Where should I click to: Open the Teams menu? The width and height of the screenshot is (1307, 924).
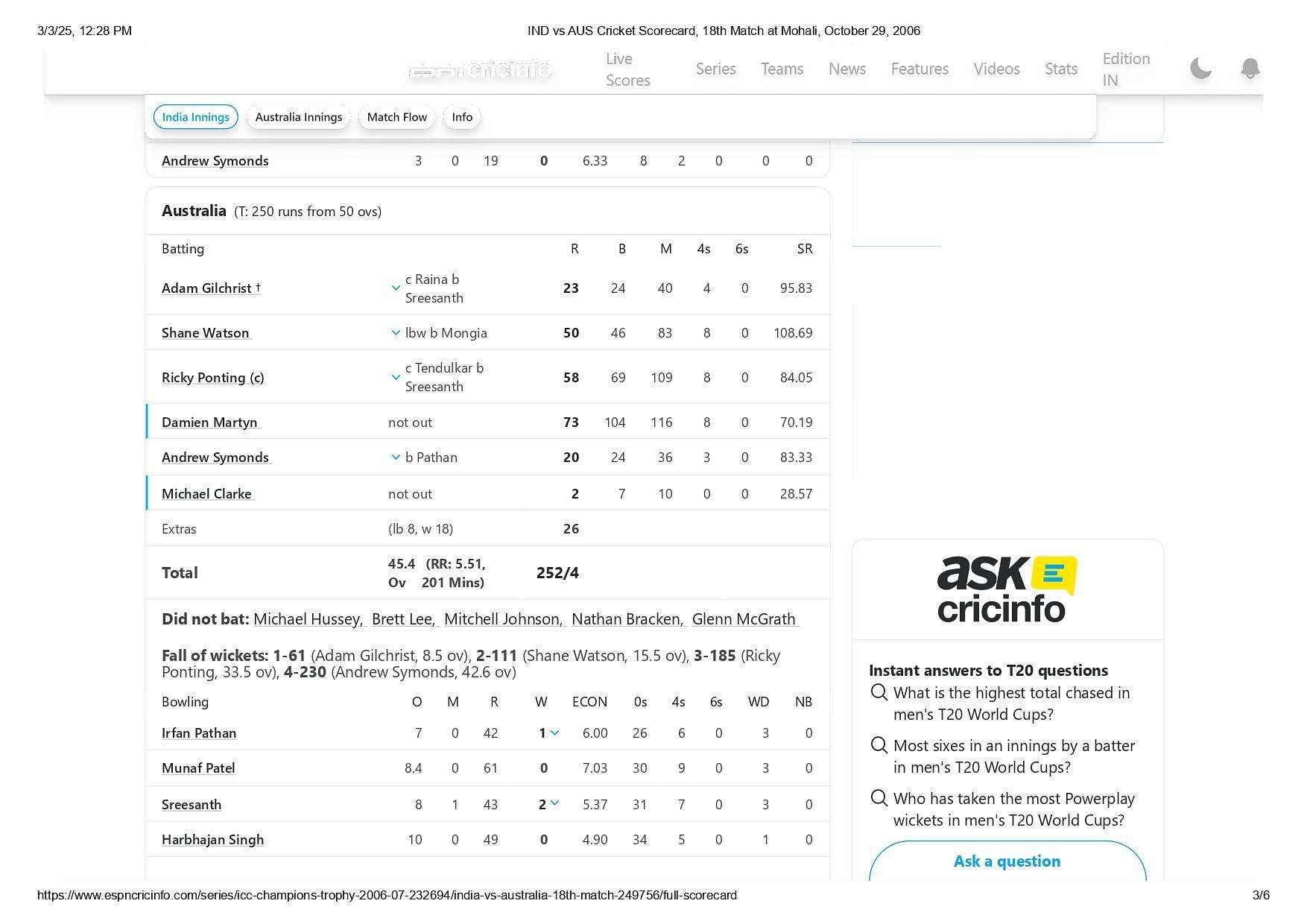(782, 69)
